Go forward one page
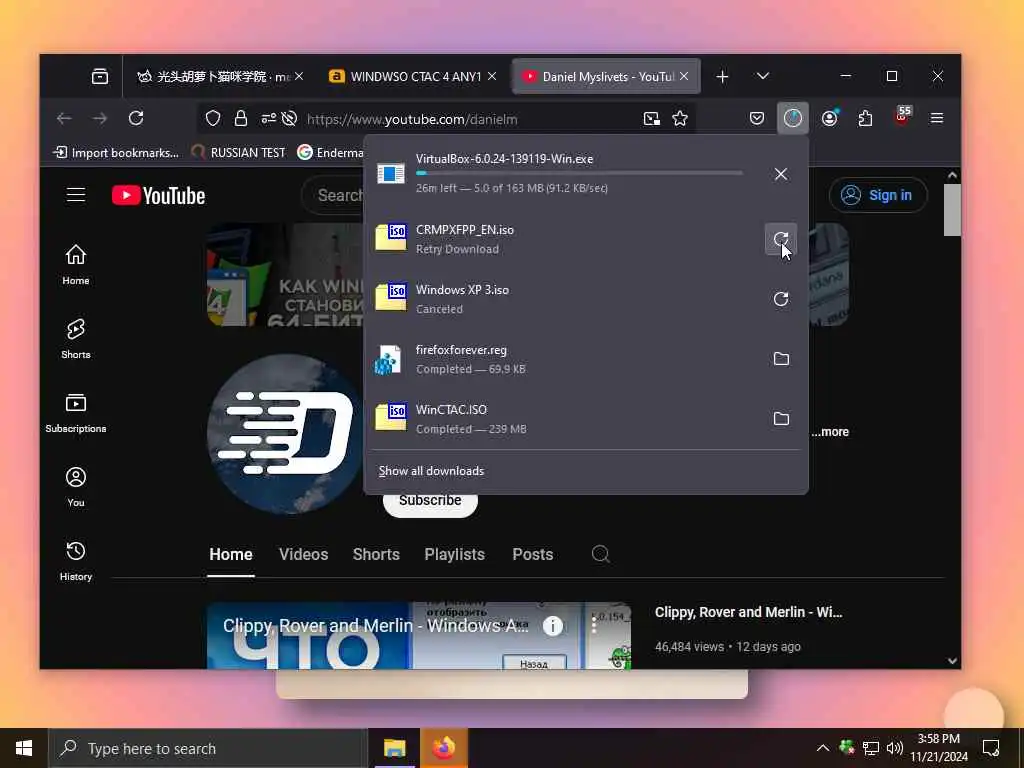The height and width of the screenshot is (768, 1024). pyautogui.click(x=99, y=118)
